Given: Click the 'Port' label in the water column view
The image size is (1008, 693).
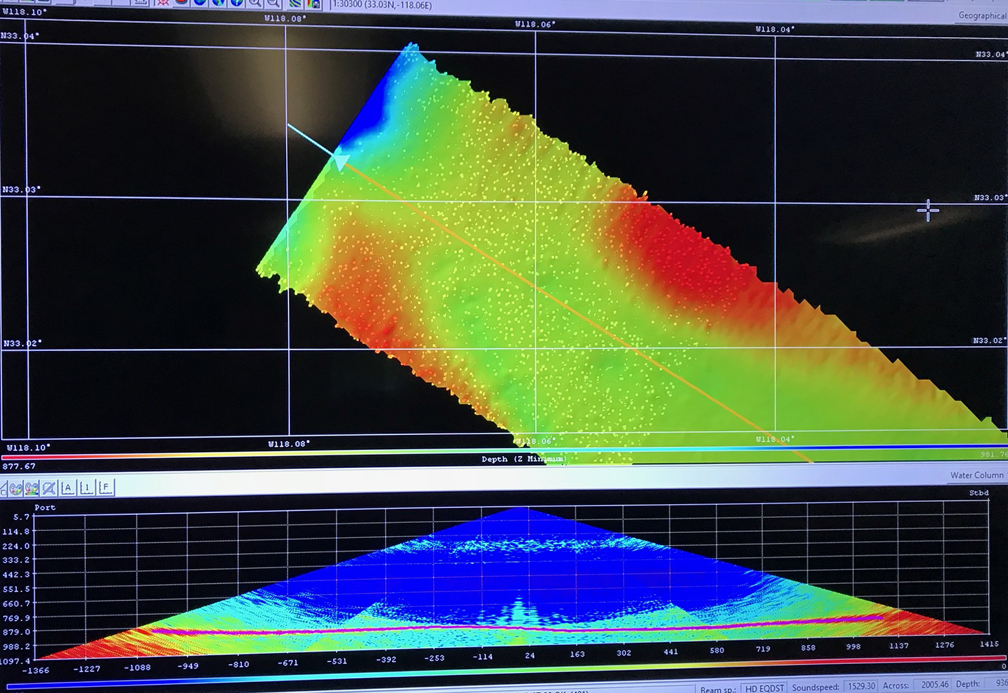Looking at the screenshot, I should pos(45,507).
